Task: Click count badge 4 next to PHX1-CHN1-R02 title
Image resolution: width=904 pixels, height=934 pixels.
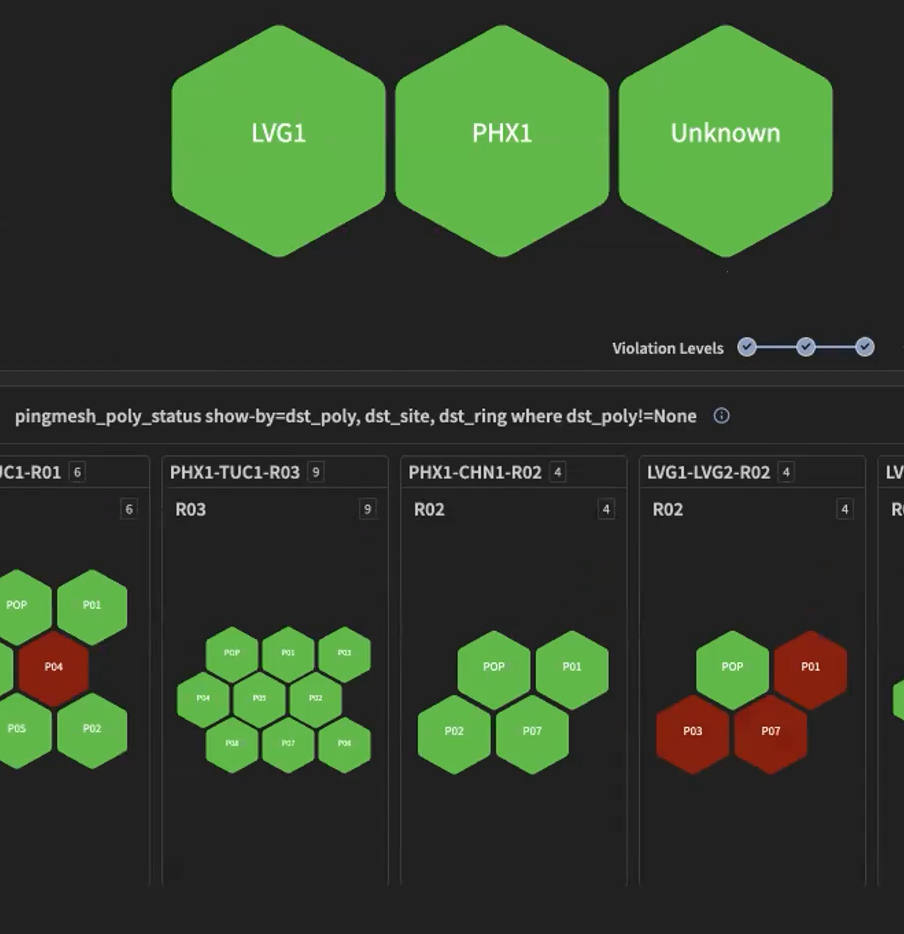Action: 557,472
